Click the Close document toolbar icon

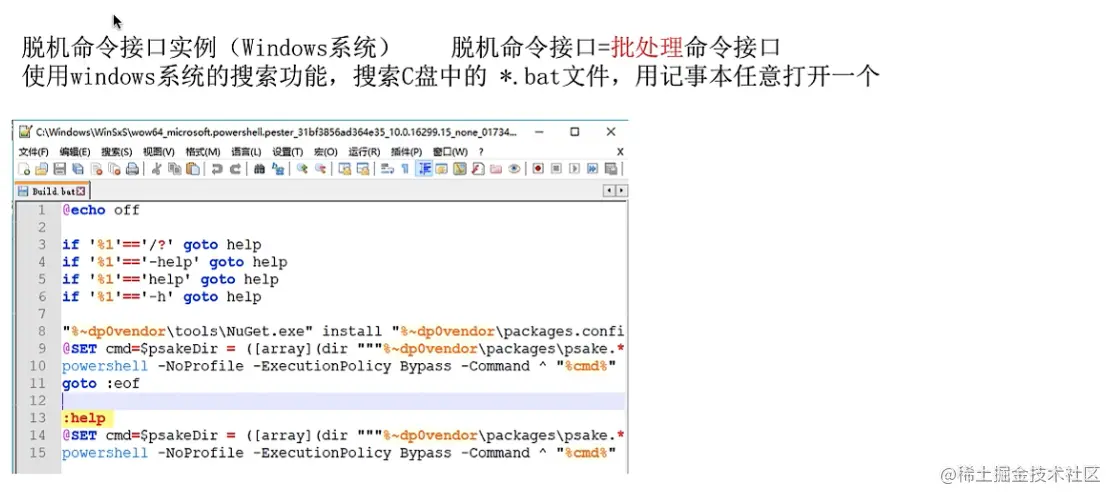[x=96, y=169]
